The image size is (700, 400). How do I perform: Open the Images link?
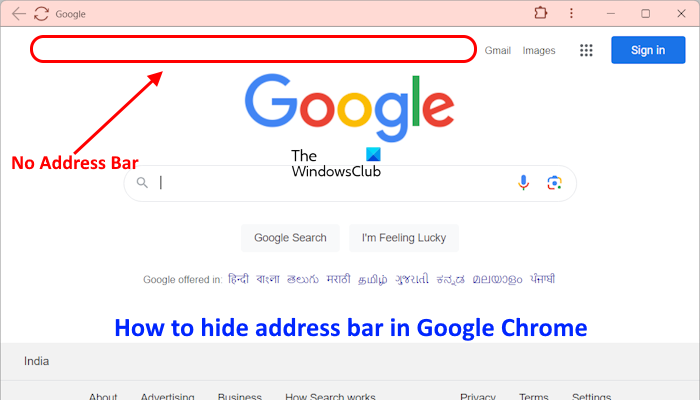click(539, 50)
